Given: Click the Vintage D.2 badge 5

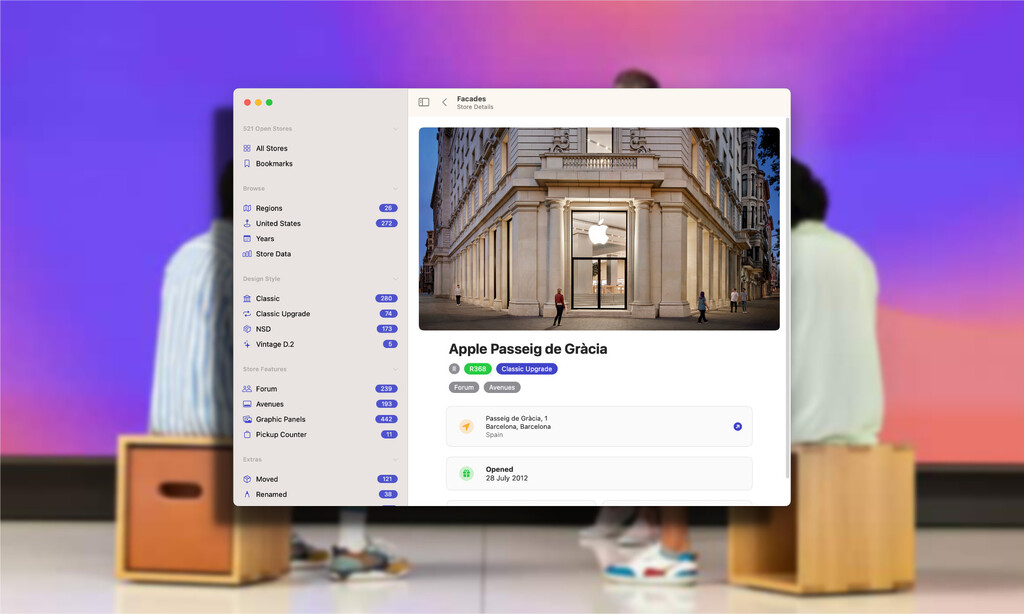Looking at the screenshot, I should [x=391, y=344].
